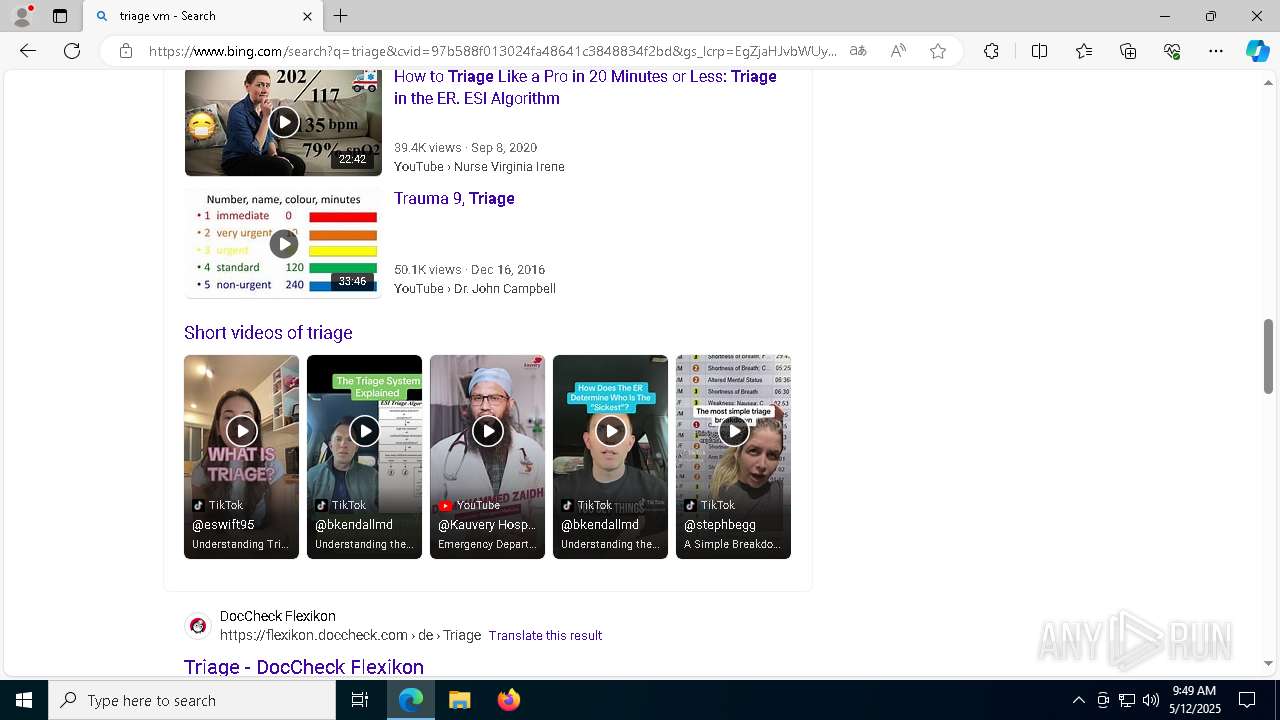Screen dimensions: 1280x720
Task: Play the @stephbegg TikTok short video
Action: click(733, 456)
